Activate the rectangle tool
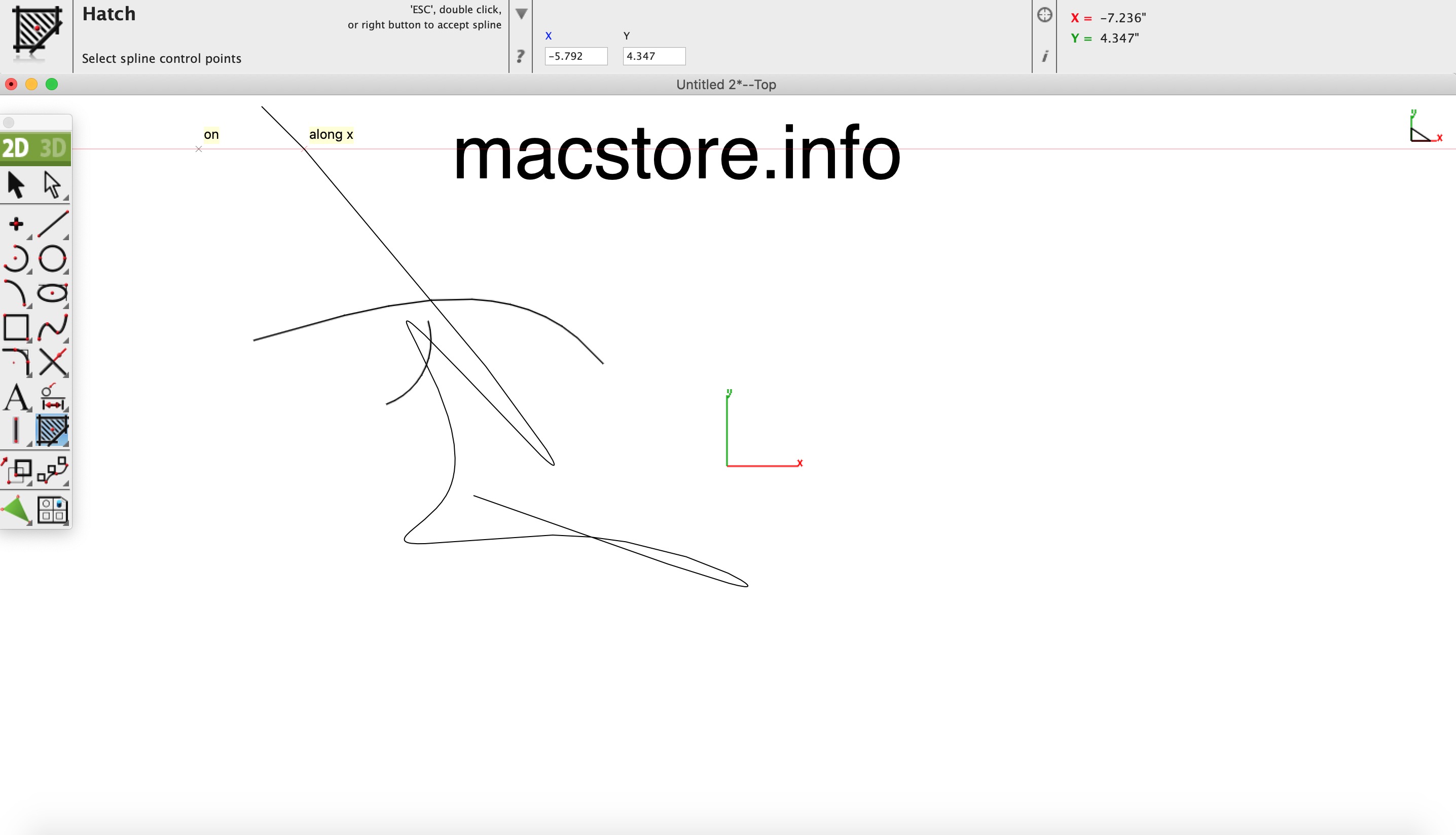 [x=16, y=327]
